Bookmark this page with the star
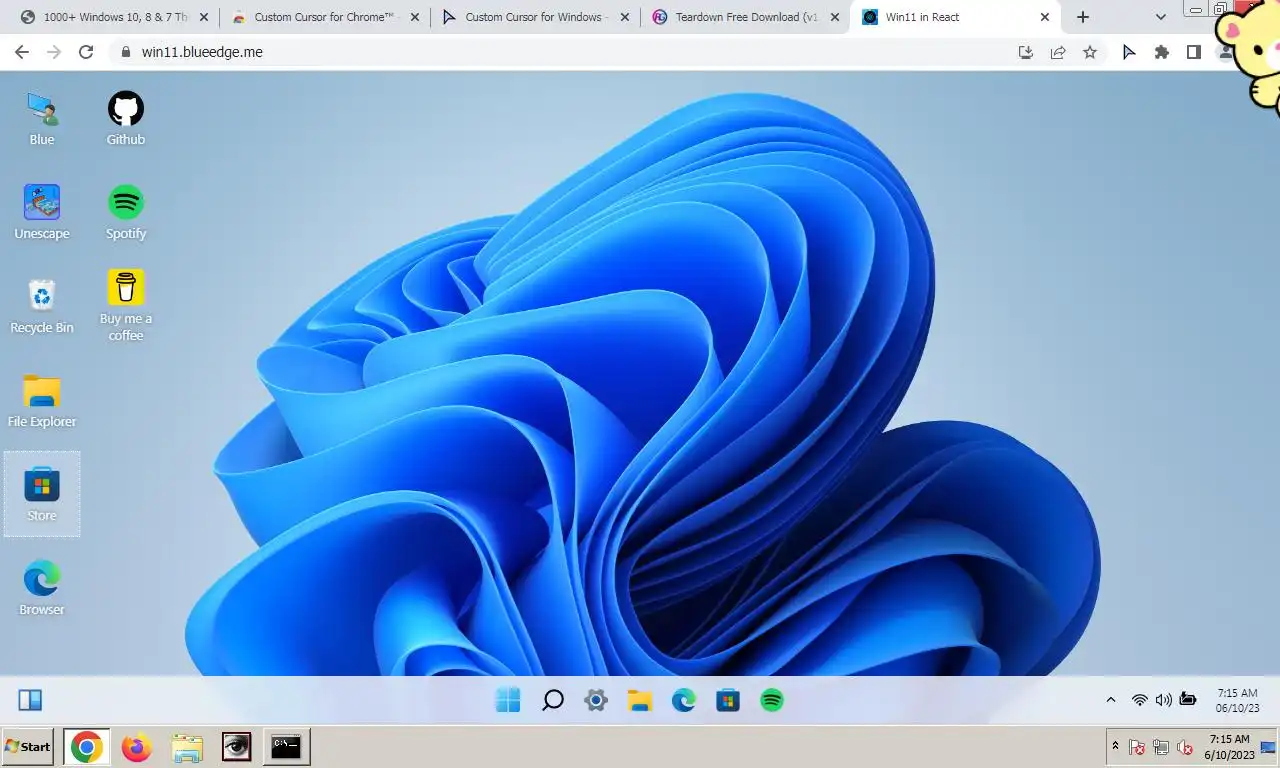 tap(1090, 52)
